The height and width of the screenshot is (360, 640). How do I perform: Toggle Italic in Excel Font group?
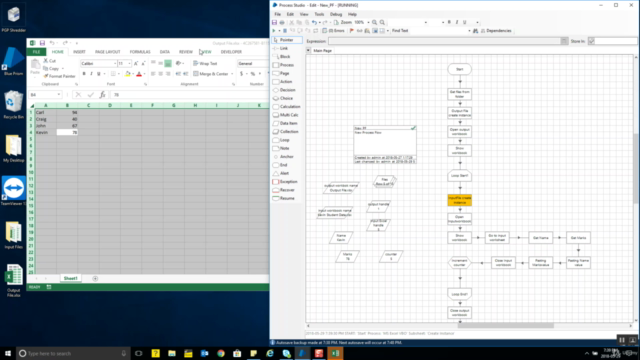tap(91, 74)
